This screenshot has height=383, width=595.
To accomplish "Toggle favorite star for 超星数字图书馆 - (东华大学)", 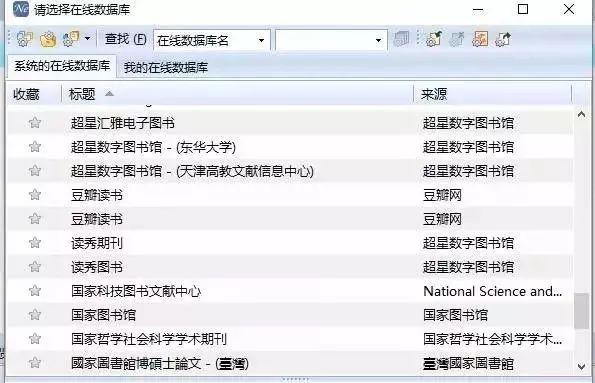I will pos(35,147).
